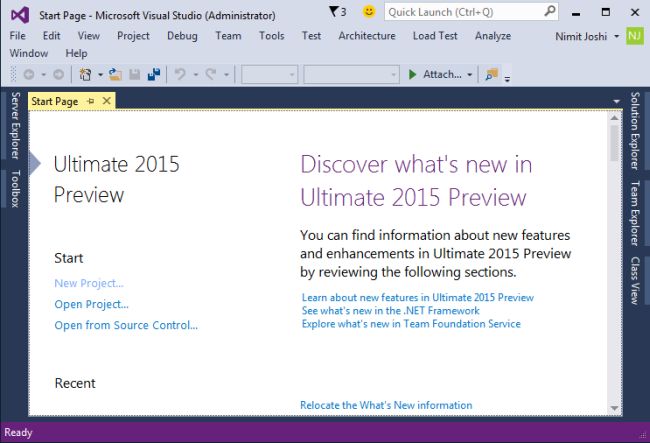Click See what's new in .NET Framework
This screenshot has height=443, width=650.
tap(390, 310)
